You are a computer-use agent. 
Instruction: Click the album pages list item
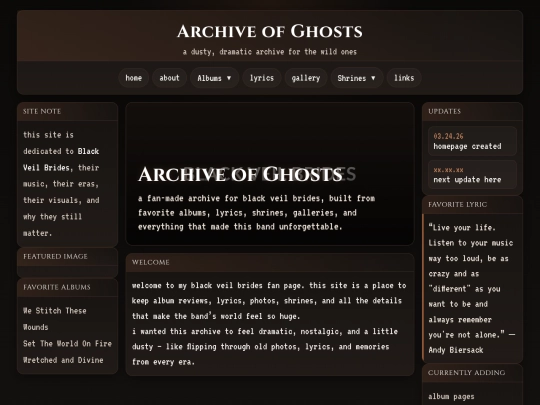451,396
